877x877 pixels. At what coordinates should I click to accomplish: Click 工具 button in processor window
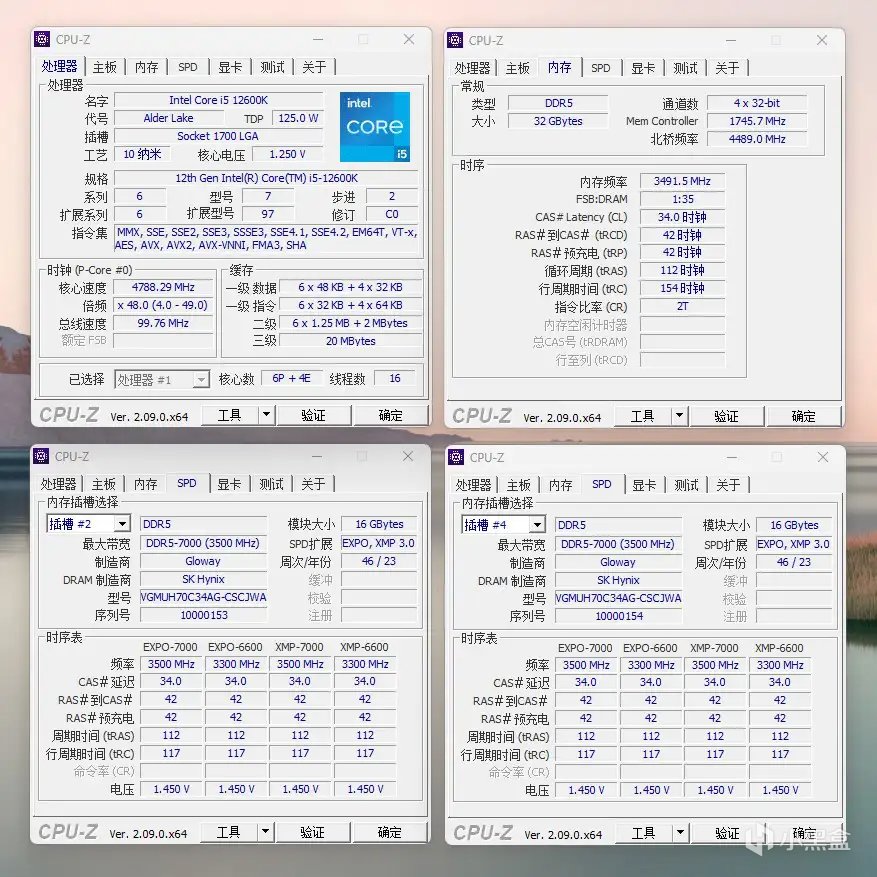[x=230, y=415]
